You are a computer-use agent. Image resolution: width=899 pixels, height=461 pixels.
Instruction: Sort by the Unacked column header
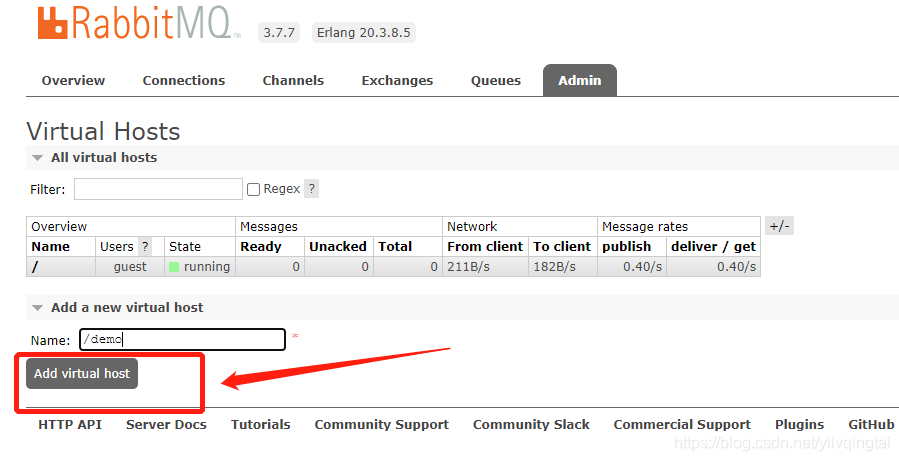pos(338,247)
